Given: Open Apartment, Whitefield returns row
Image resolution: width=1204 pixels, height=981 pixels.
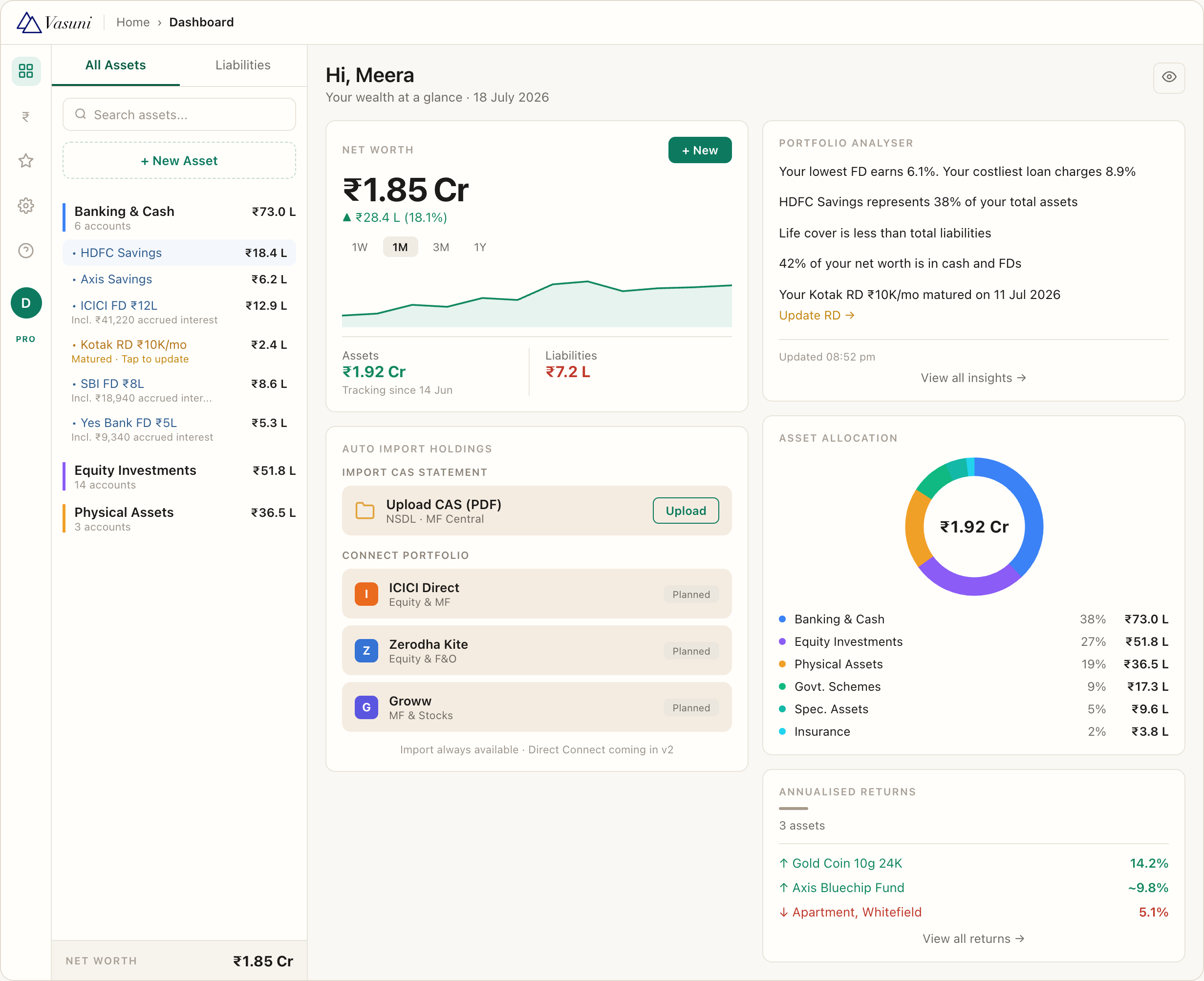Looking at the screenshot, I should [x=973, y=912].
